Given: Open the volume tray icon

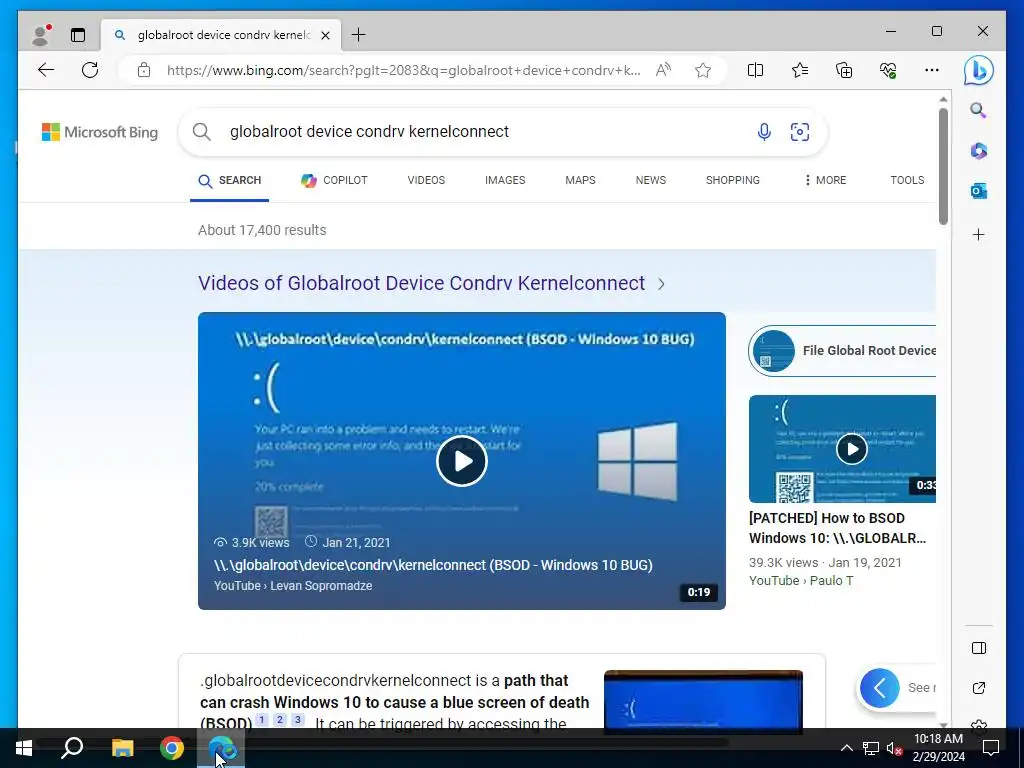Looking at the screenshot, I should click(894, 748).
